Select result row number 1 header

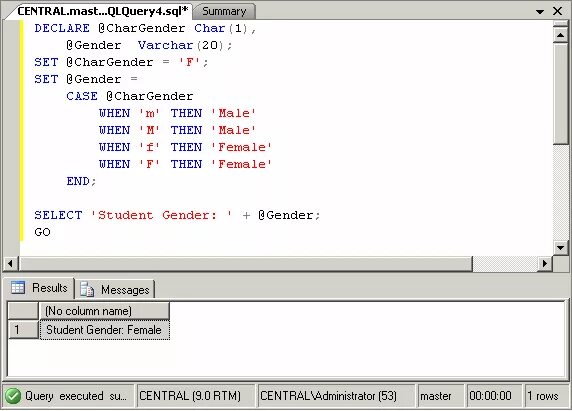[23, 330]
